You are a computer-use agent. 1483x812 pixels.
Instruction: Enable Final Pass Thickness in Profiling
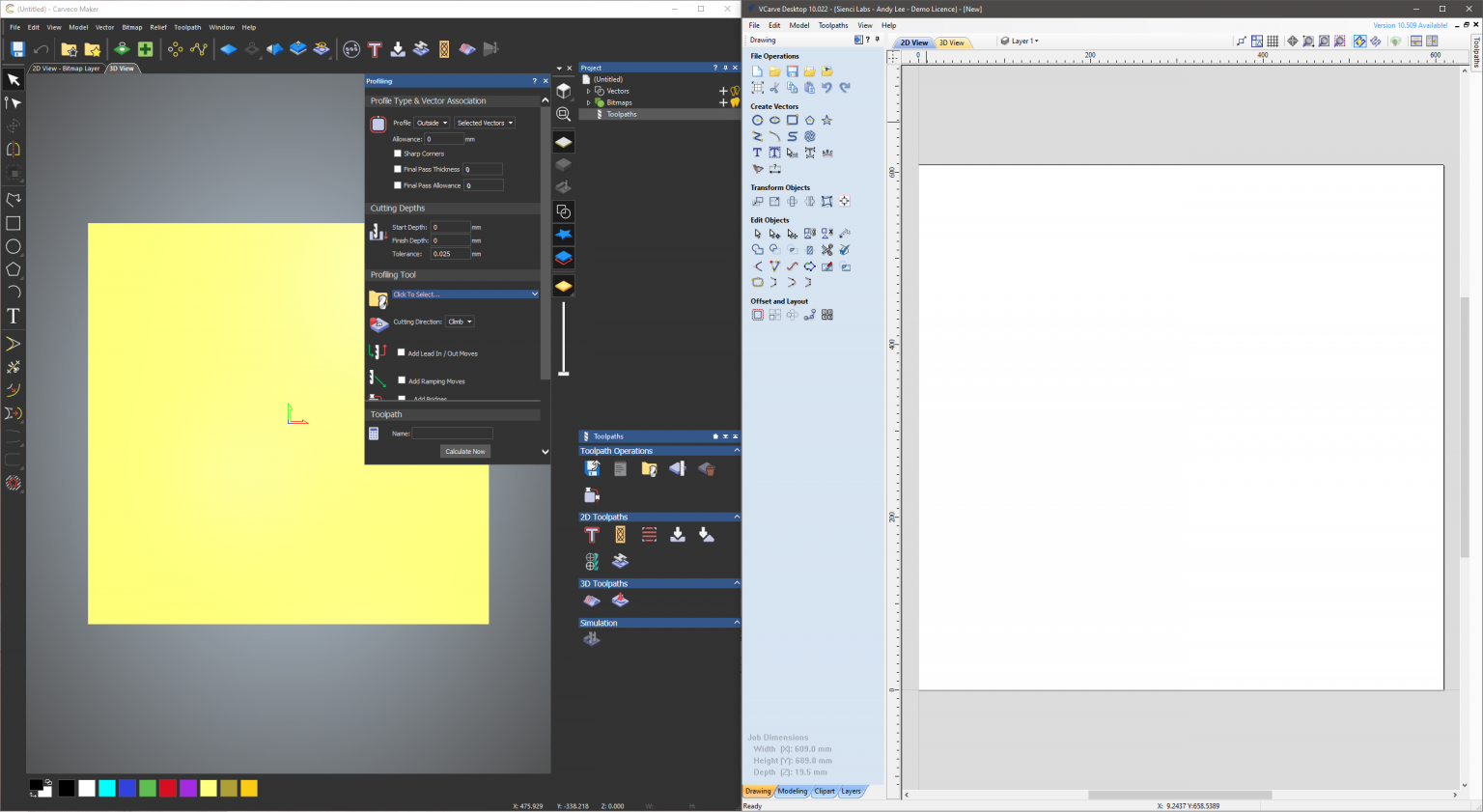point(398,169)
